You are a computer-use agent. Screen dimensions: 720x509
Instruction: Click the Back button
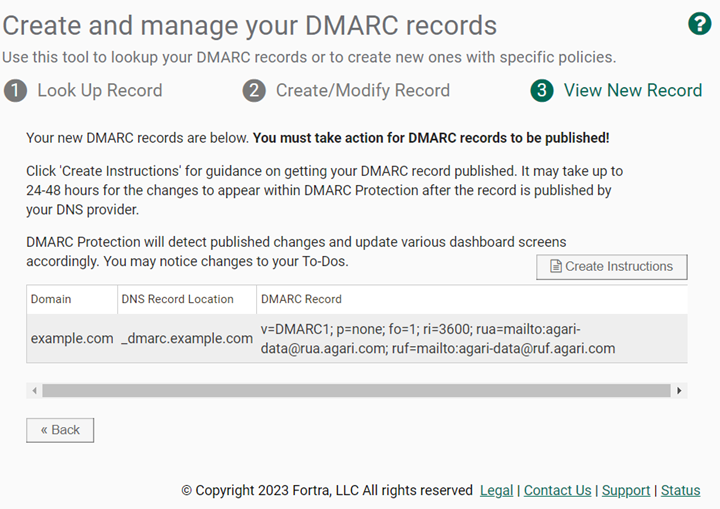pos(60,430)
